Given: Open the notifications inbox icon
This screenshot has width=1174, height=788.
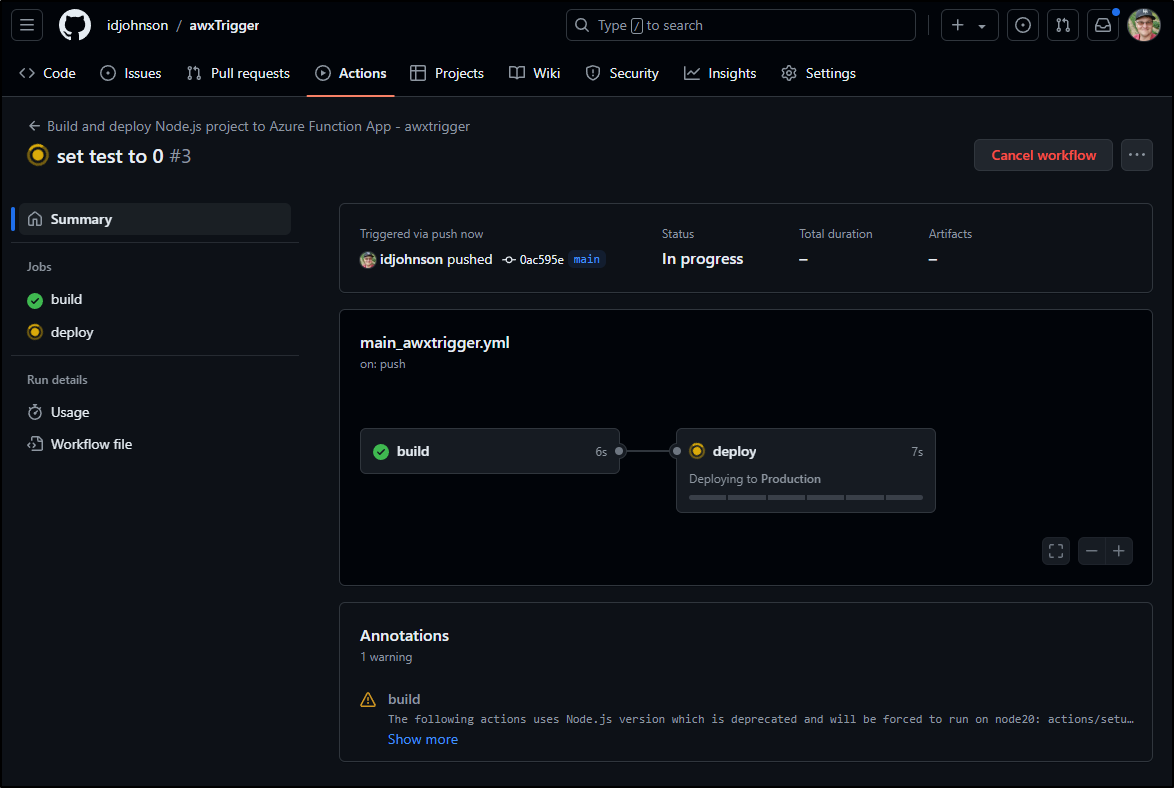Looking at the screenshot, I should click(1103, 25).
